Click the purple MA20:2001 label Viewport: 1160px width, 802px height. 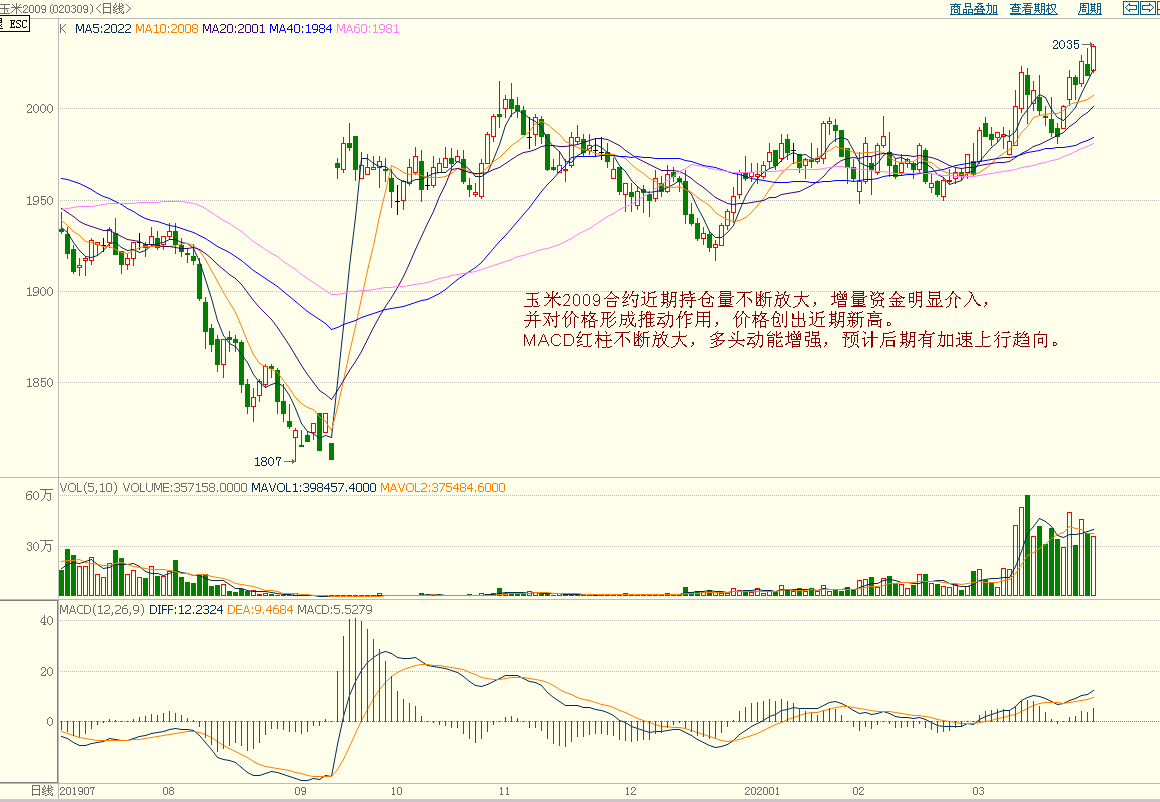[234, 29]
